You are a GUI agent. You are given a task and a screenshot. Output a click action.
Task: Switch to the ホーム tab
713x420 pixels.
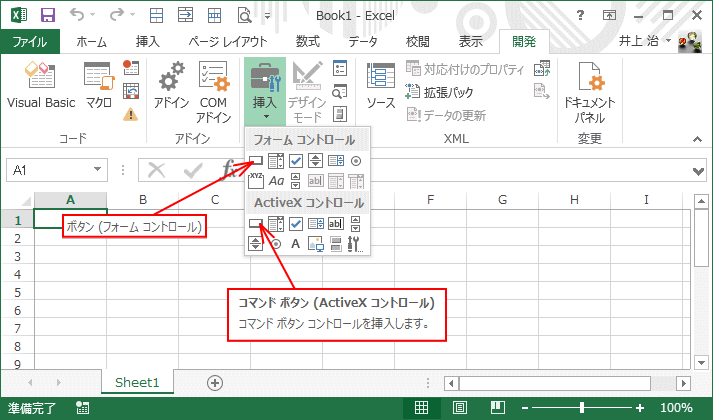(x=91, y=42)
